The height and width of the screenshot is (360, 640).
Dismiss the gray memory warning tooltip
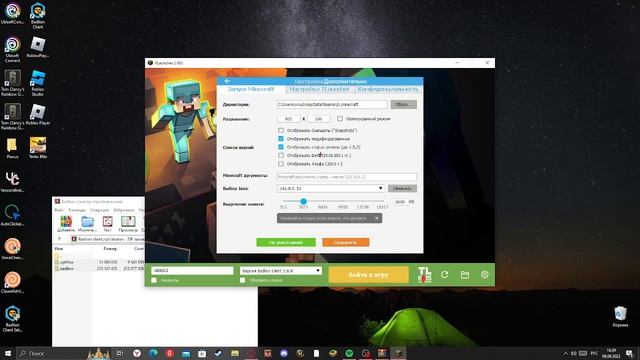click(x=377, y=218)
